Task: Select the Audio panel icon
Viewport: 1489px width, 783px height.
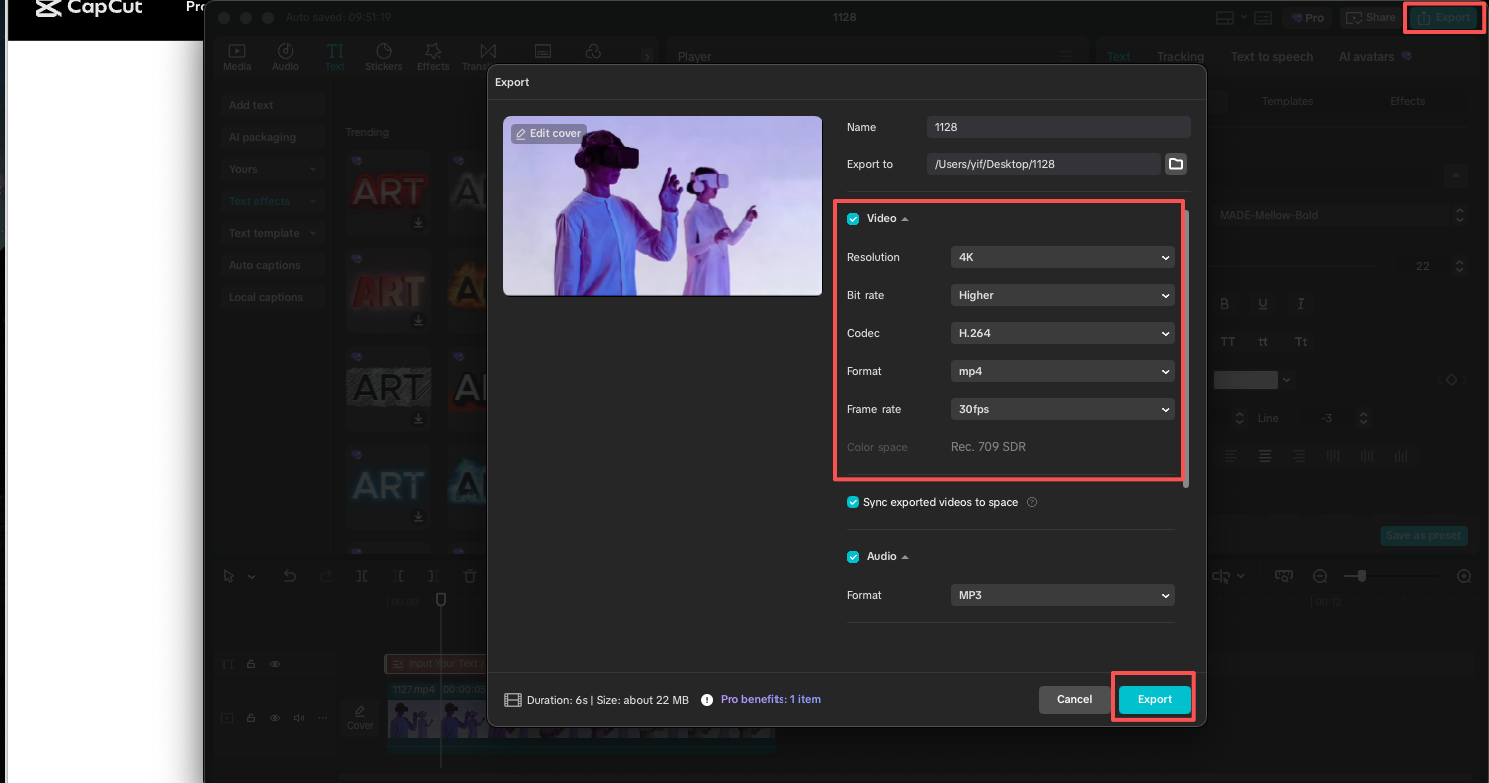Action: (286, 55)
